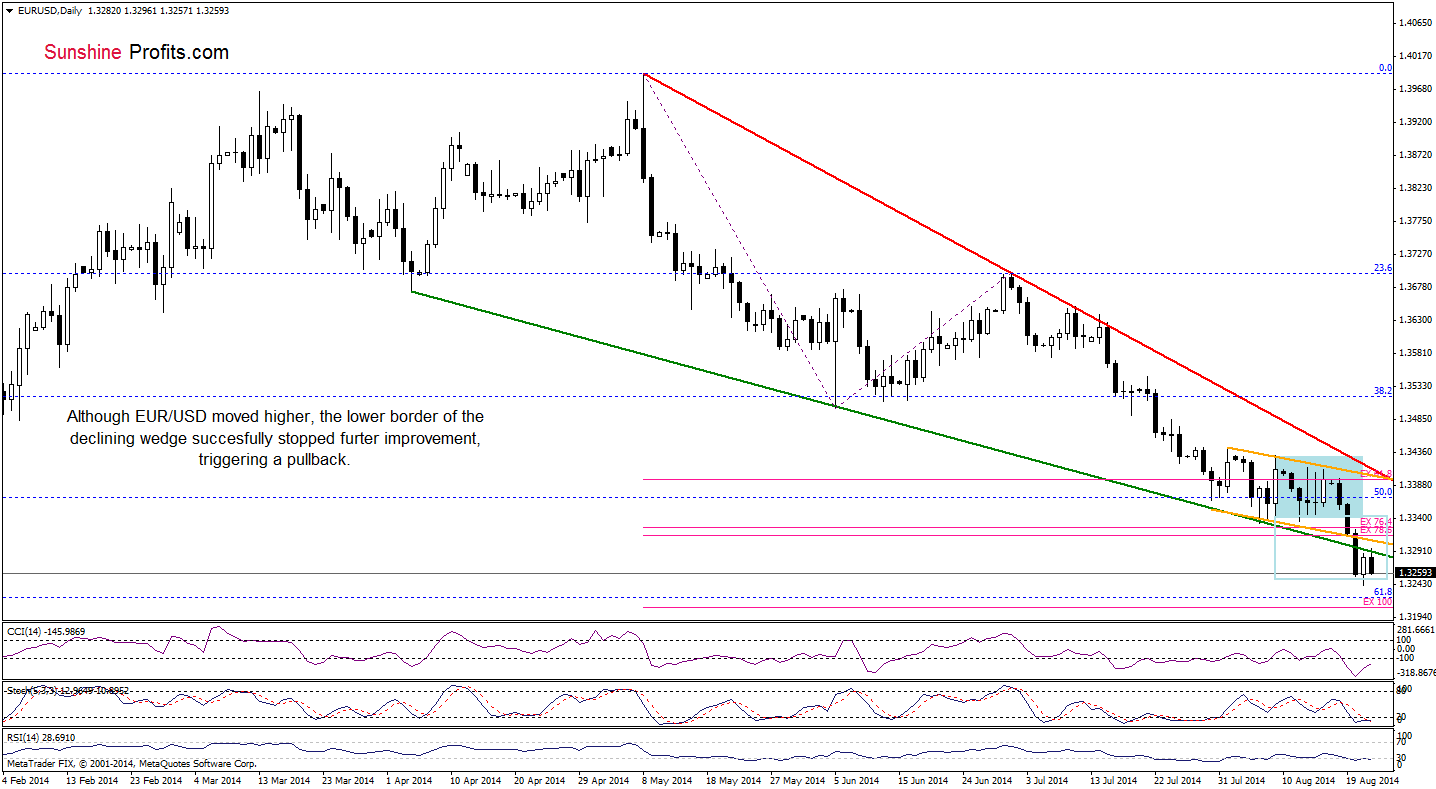Screen dimensions: 1436x789
Task: Click the 4 Feb 2014 date label
Action: click(x=27, y=779)
